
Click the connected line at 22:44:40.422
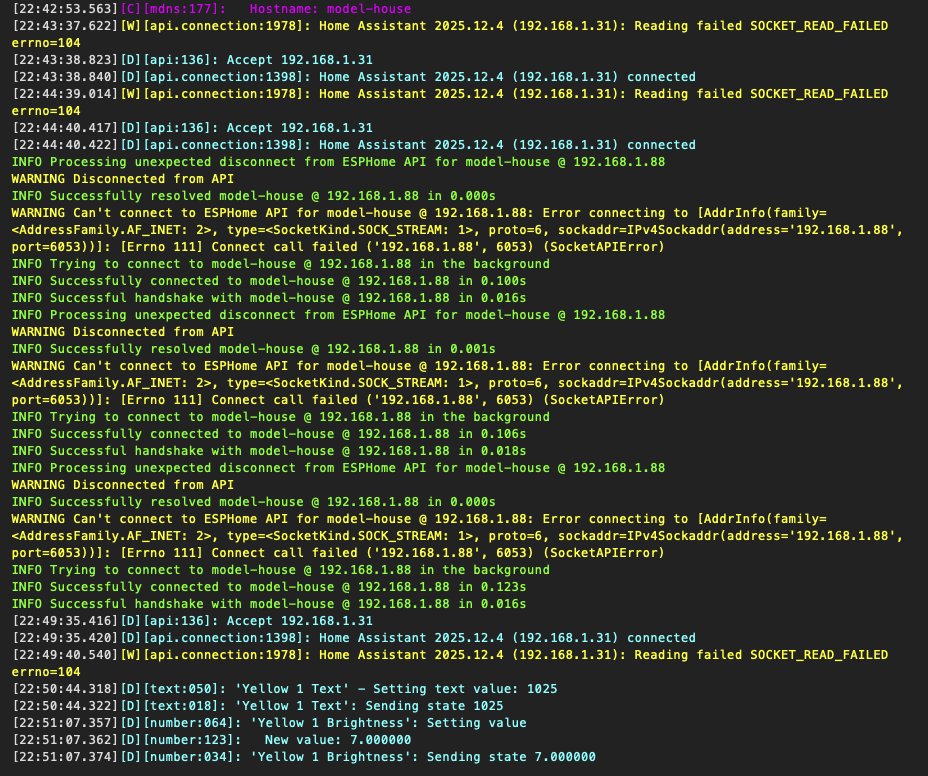(x=354, y=145)
